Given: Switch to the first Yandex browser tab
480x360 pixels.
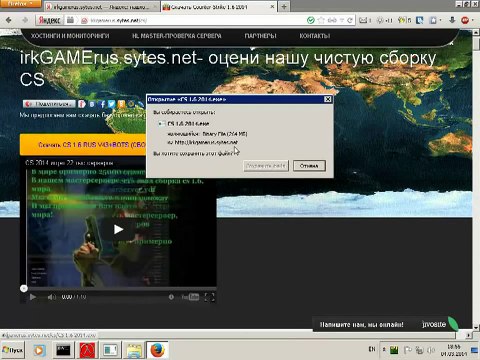Looking at the screenshot, I should tap(102, 7).
